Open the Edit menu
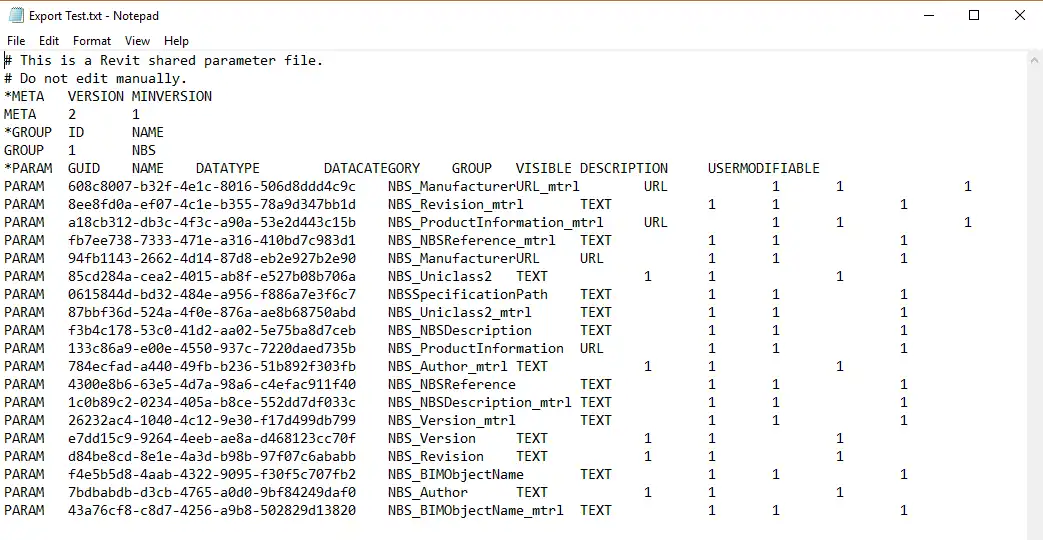 pos(49,41)
